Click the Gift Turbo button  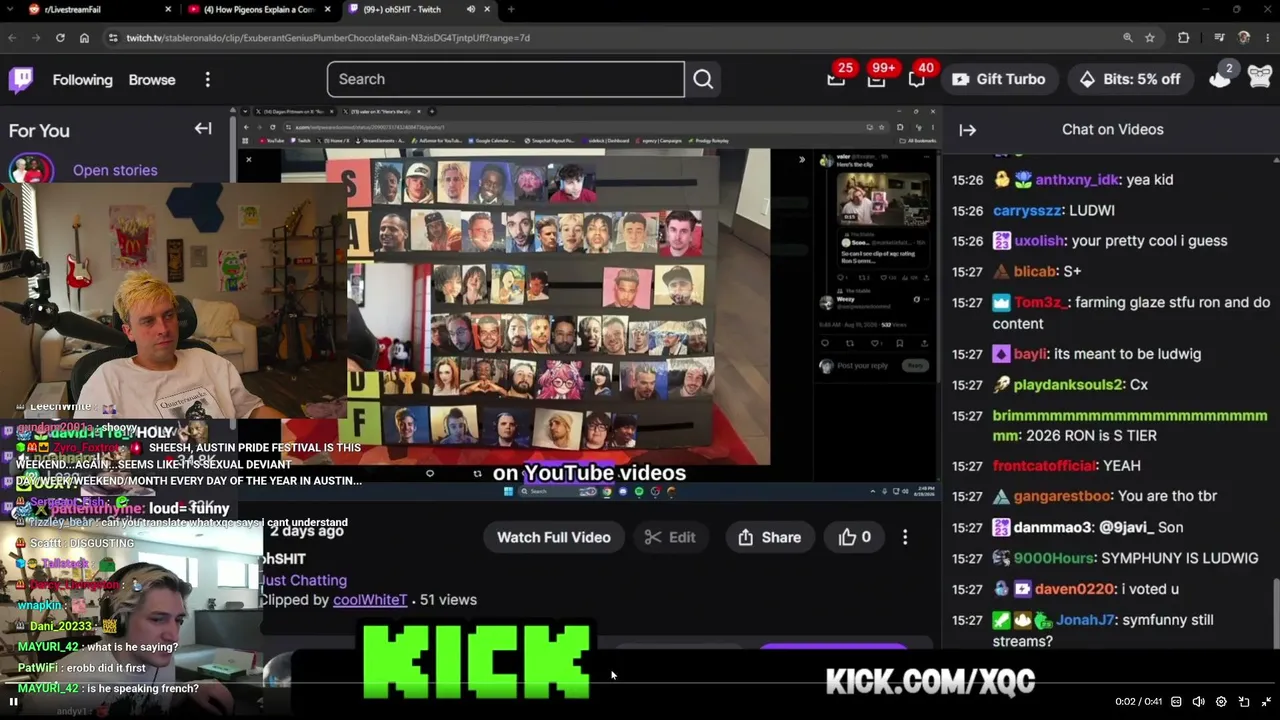coord(998,79)
